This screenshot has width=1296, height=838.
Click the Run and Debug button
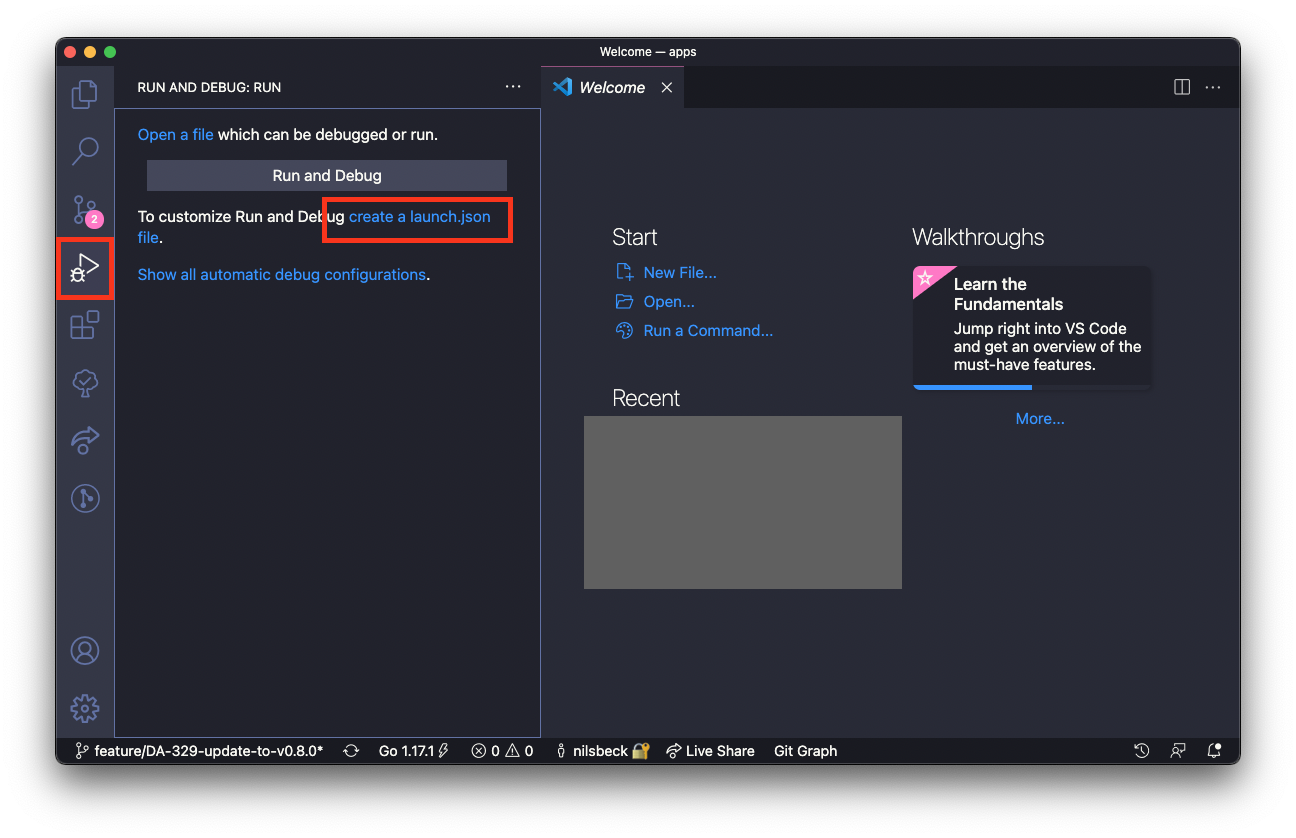327,175
